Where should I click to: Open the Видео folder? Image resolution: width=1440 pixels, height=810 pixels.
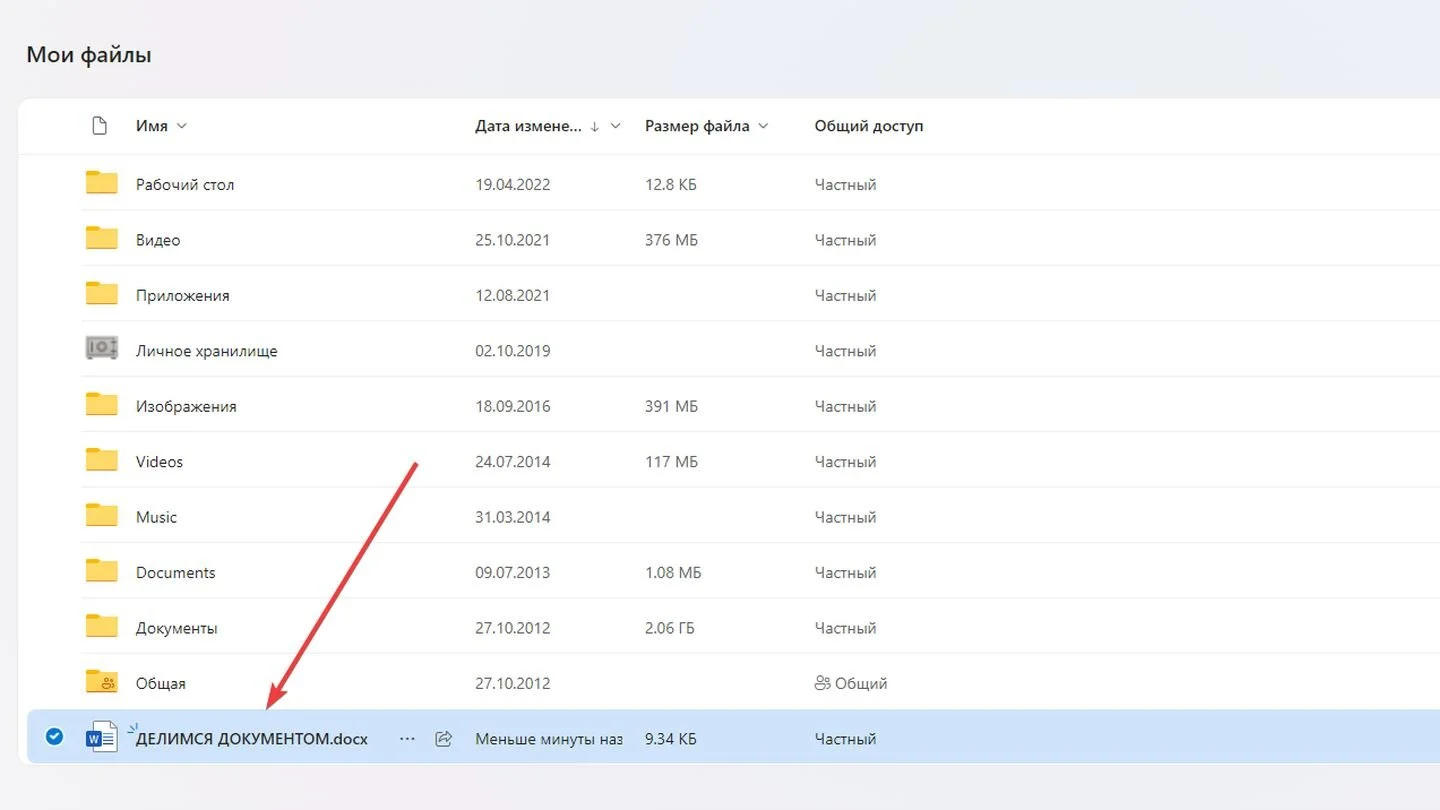(x=158, y=240)
